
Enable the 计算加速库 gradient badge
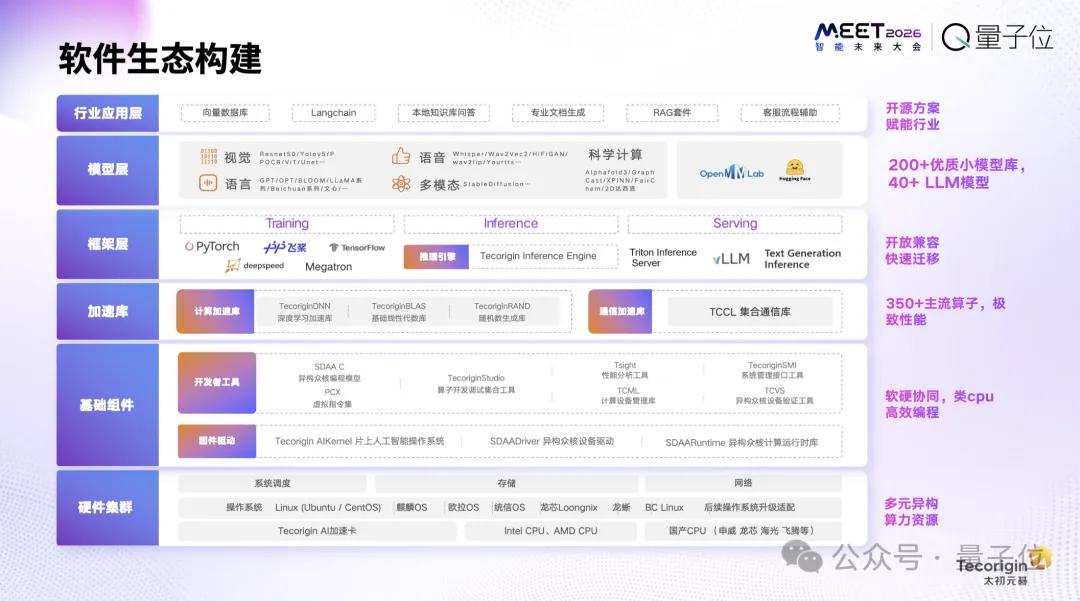[x=215, y=311]
